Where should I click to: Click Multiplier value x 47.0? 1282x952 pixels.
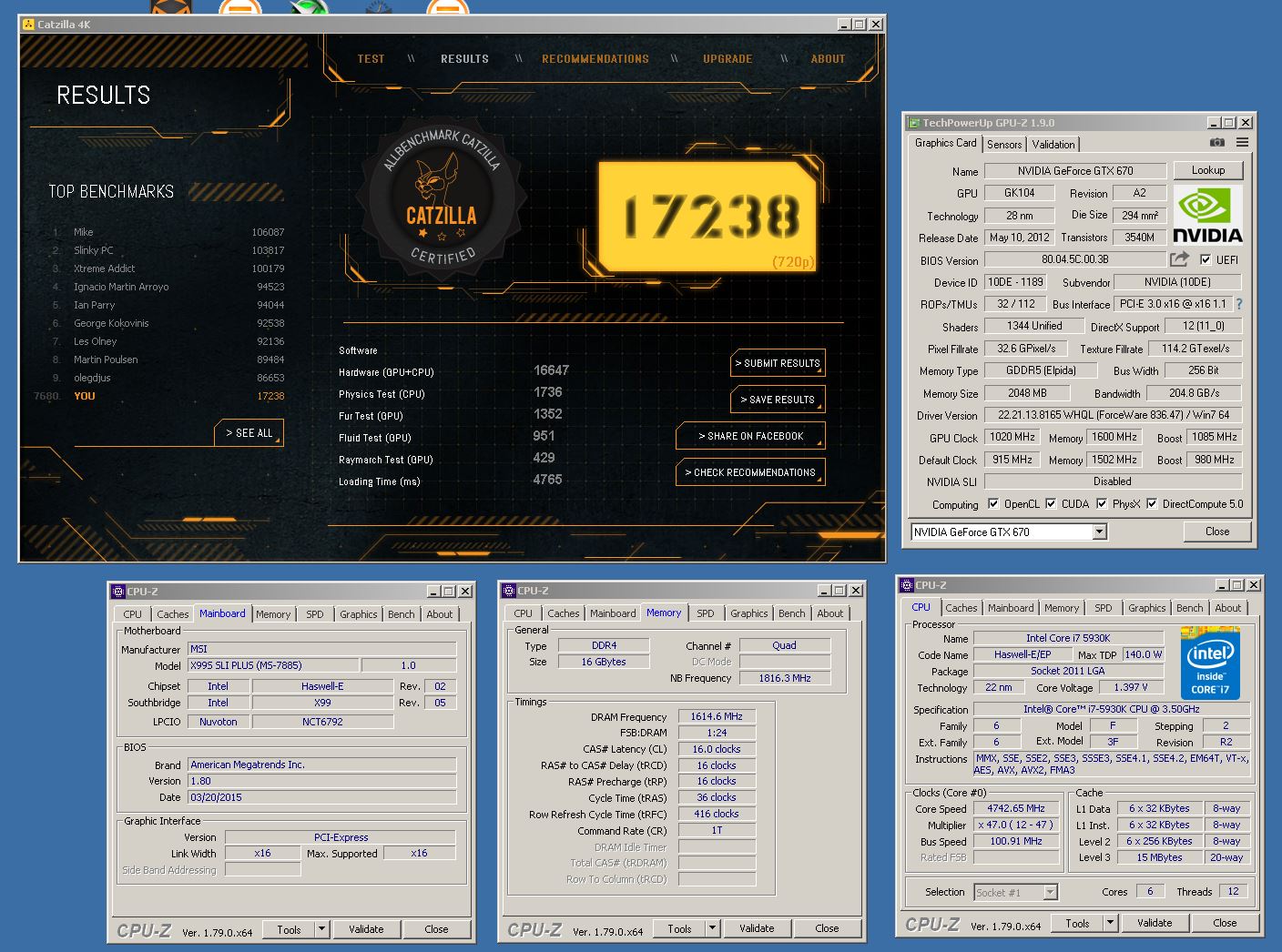click(1016, 825)
